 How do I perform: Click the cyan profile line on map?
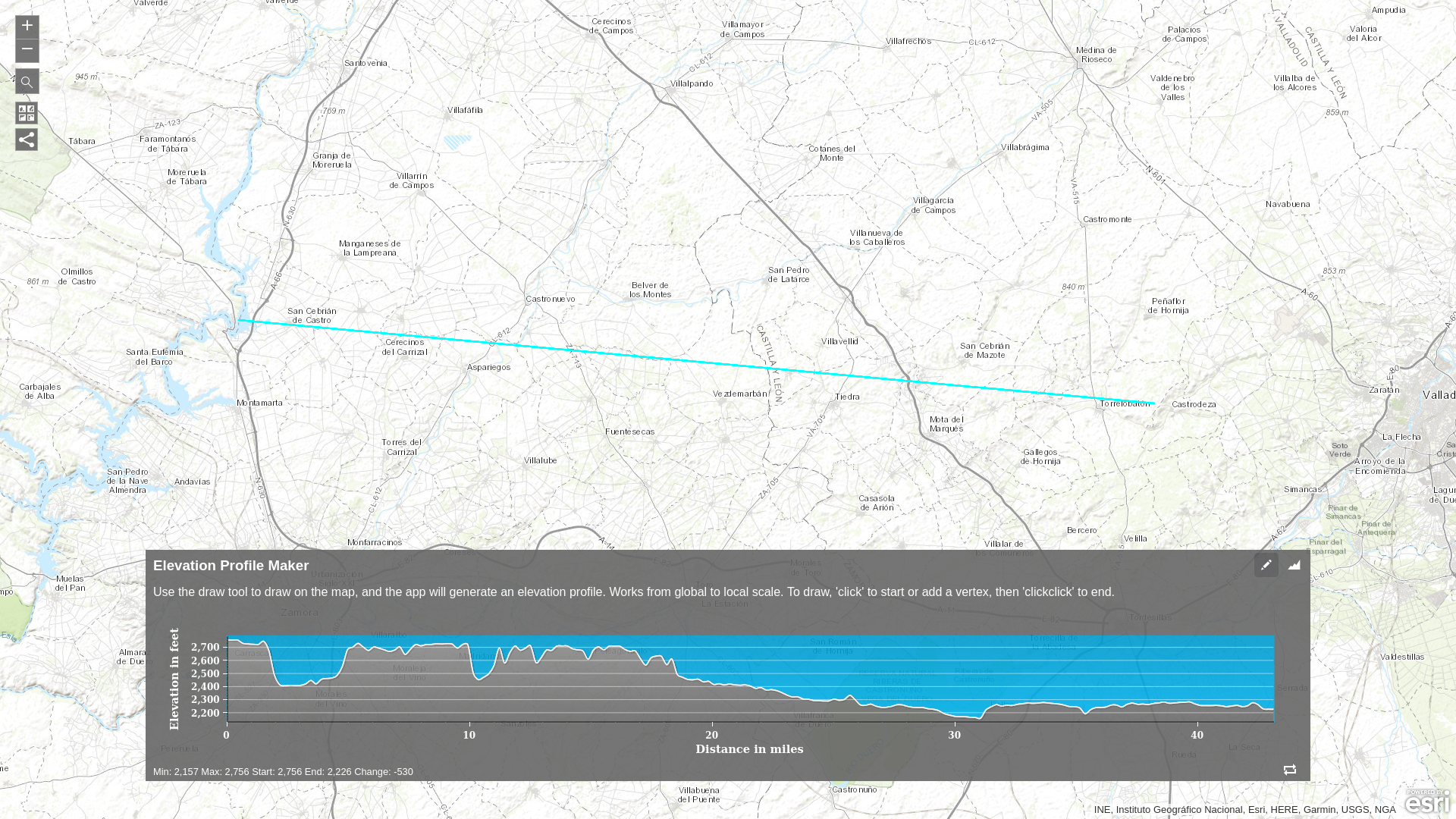tap(682, 361)
